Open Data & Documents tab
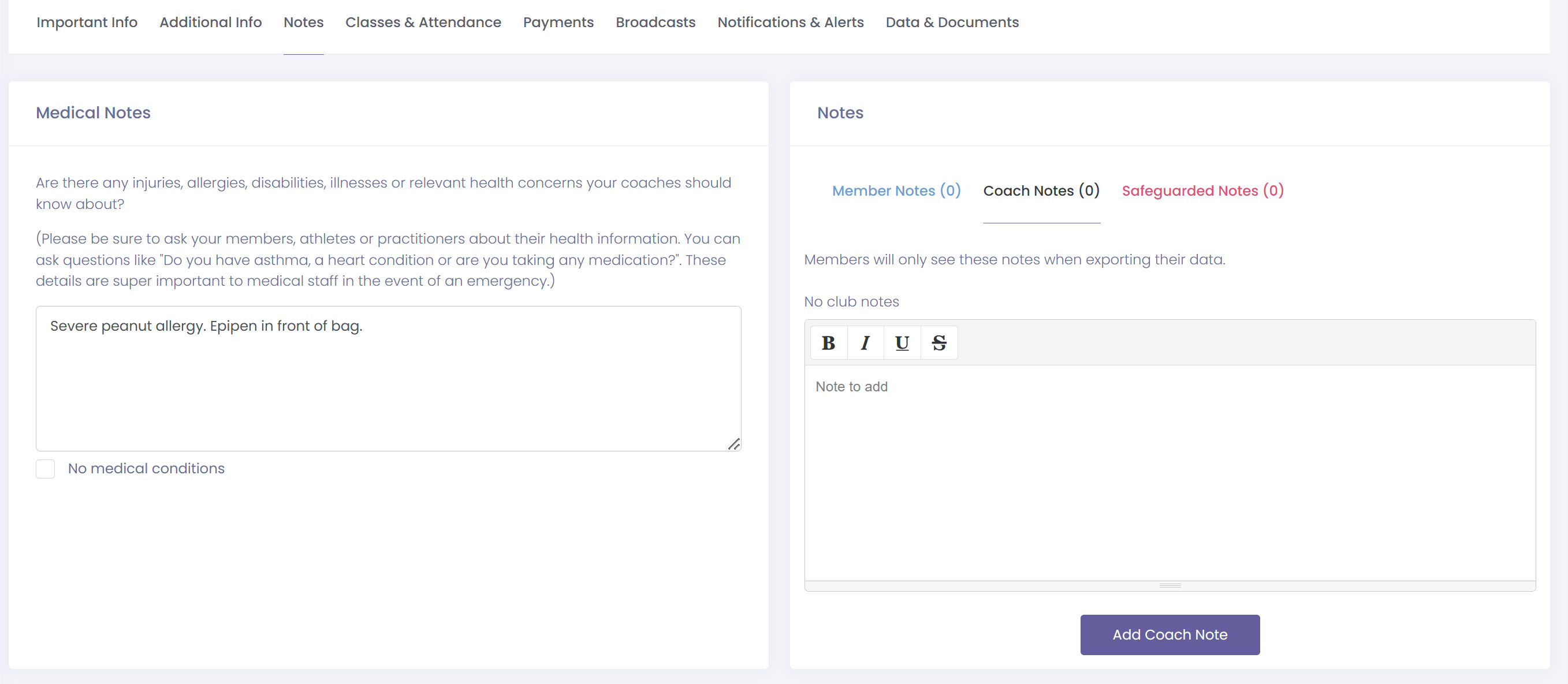 (951, 23)
